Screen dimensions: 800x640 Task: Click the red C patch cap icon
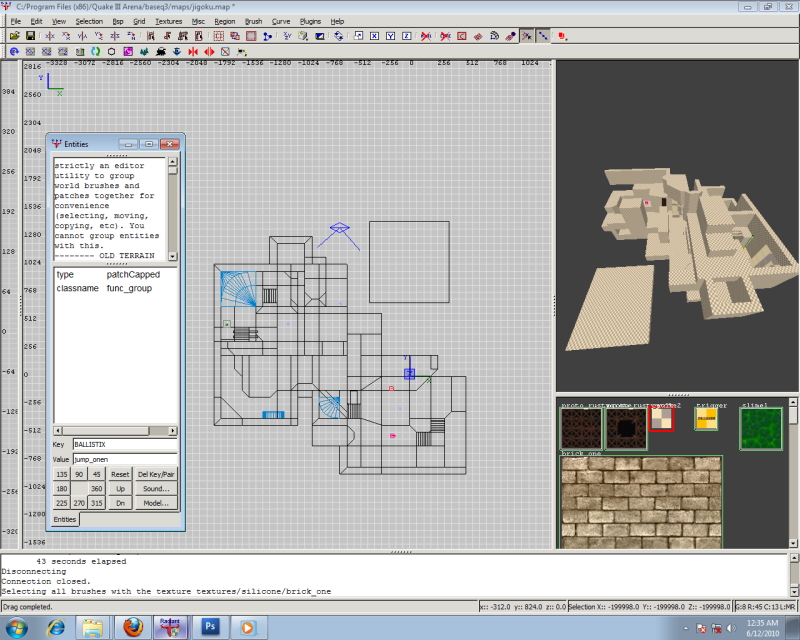462,36
